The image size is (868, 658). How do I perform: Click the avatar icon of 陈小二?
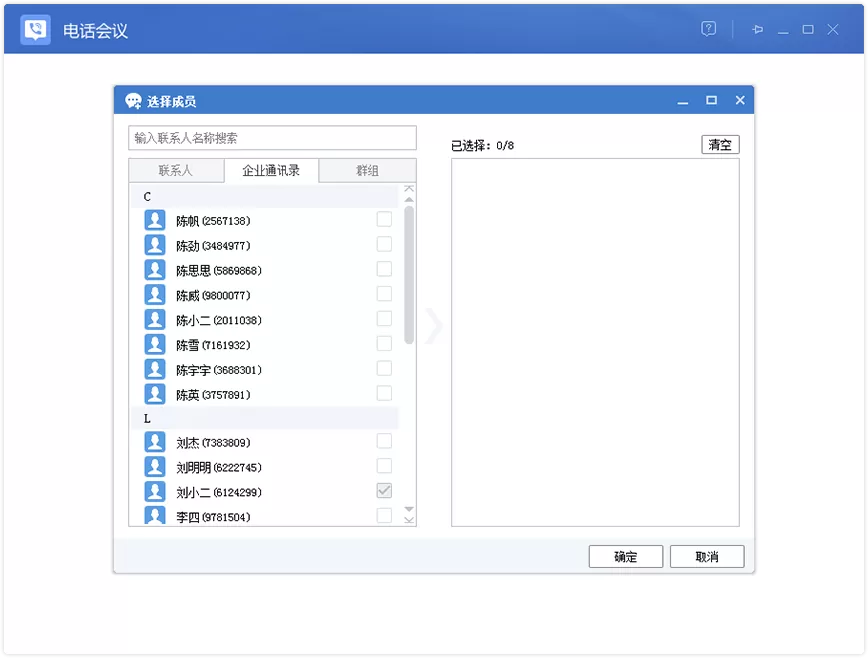point(155,319)
